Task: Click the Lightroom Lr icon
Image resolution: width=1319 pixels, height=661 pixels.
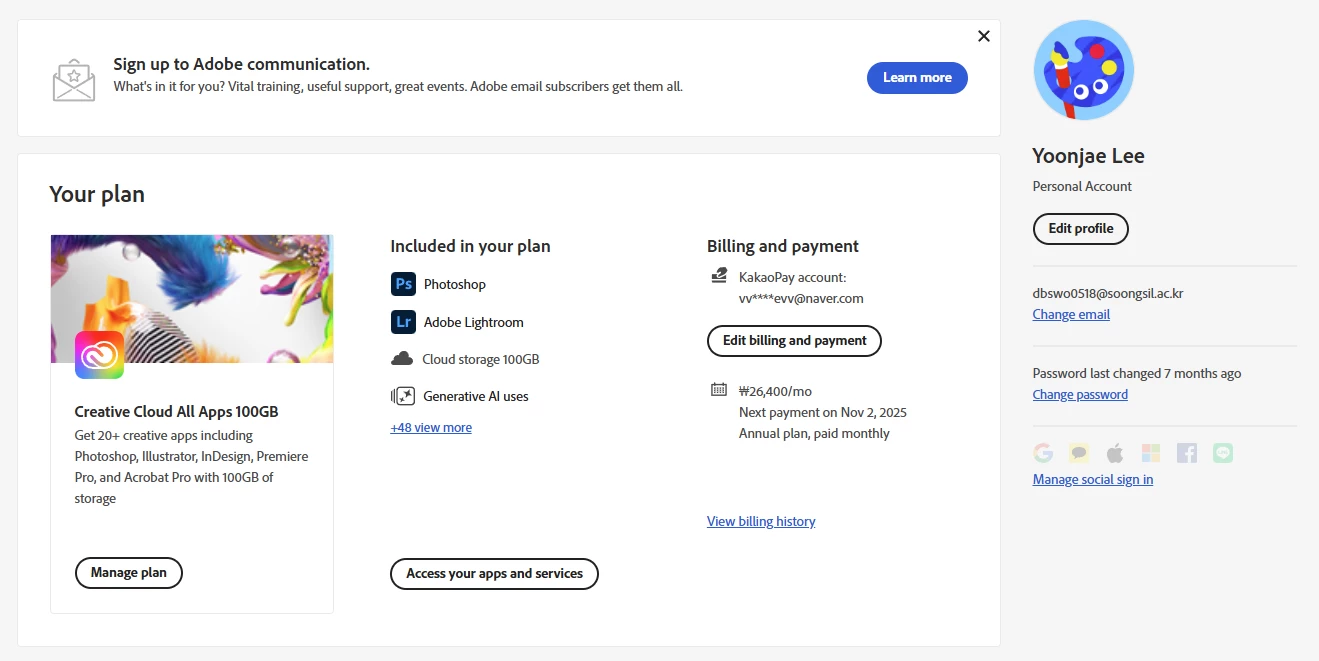Action: click(x=403, y=322)
